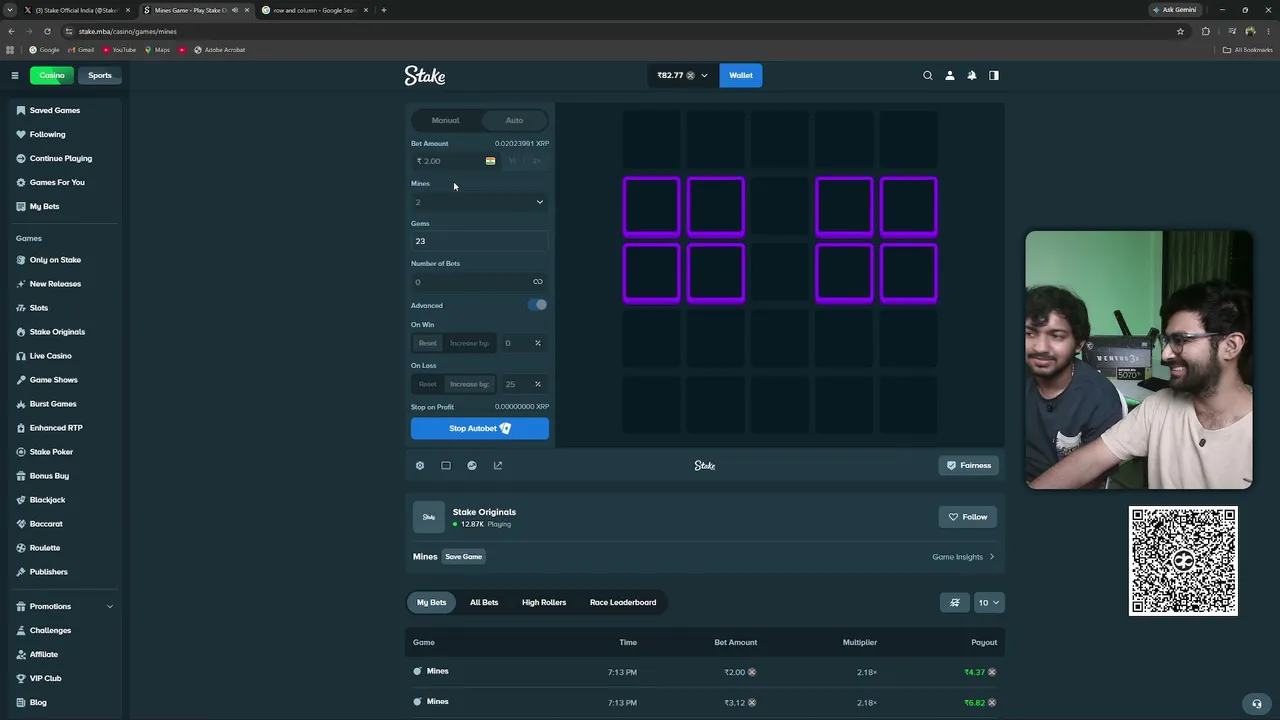
Task: Select the High Rollers tab
Action: pyautogui.click(x=544, y=602)
